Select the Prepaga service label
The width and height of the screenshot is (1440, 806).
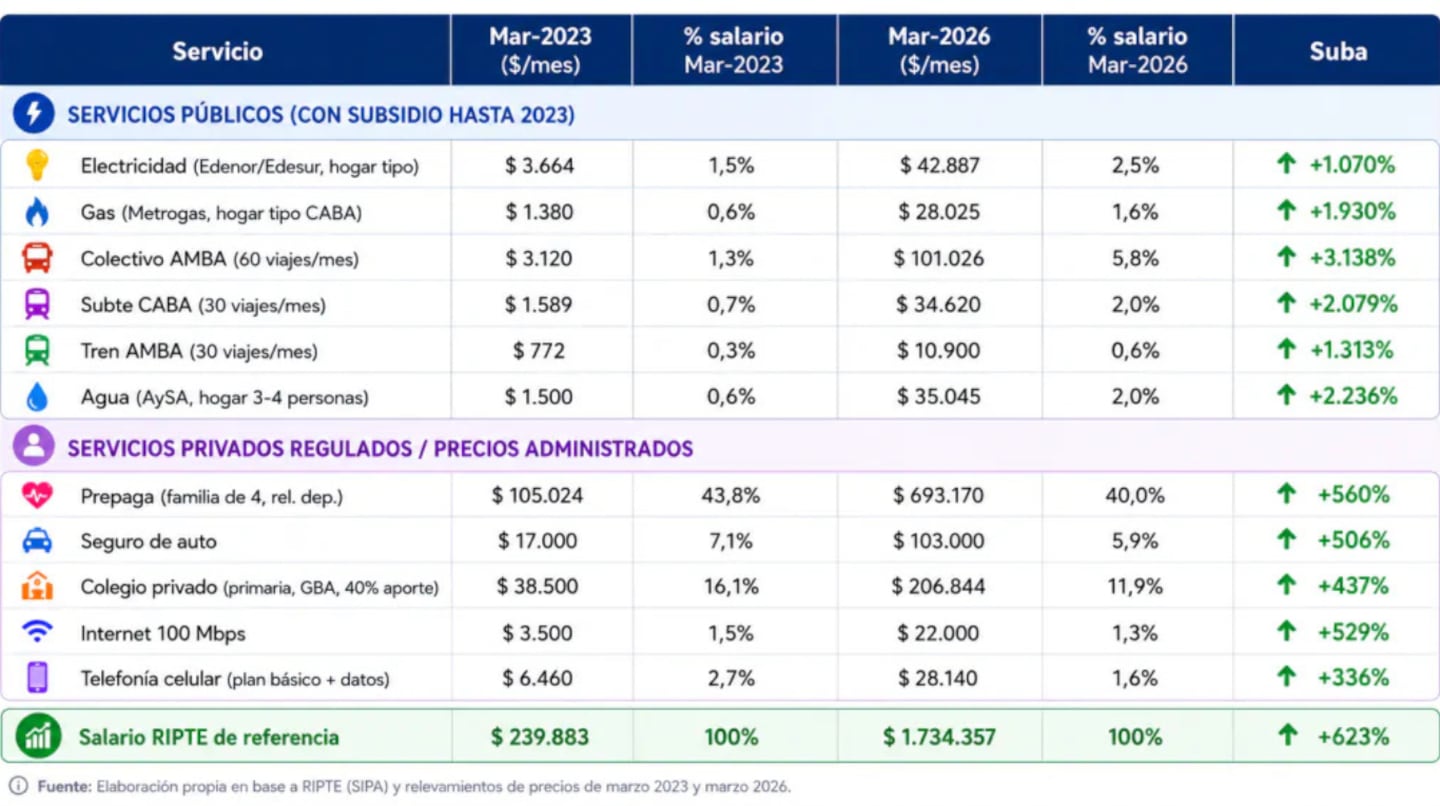211,496
